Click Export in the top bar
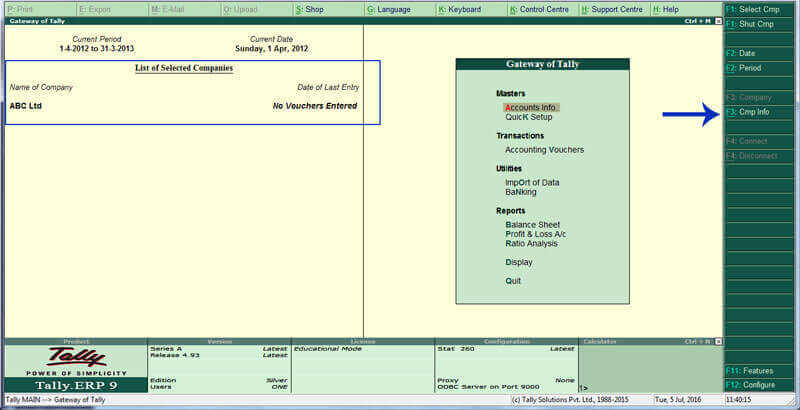Screen dimensions: 800x410 click(x=113, y=9)
